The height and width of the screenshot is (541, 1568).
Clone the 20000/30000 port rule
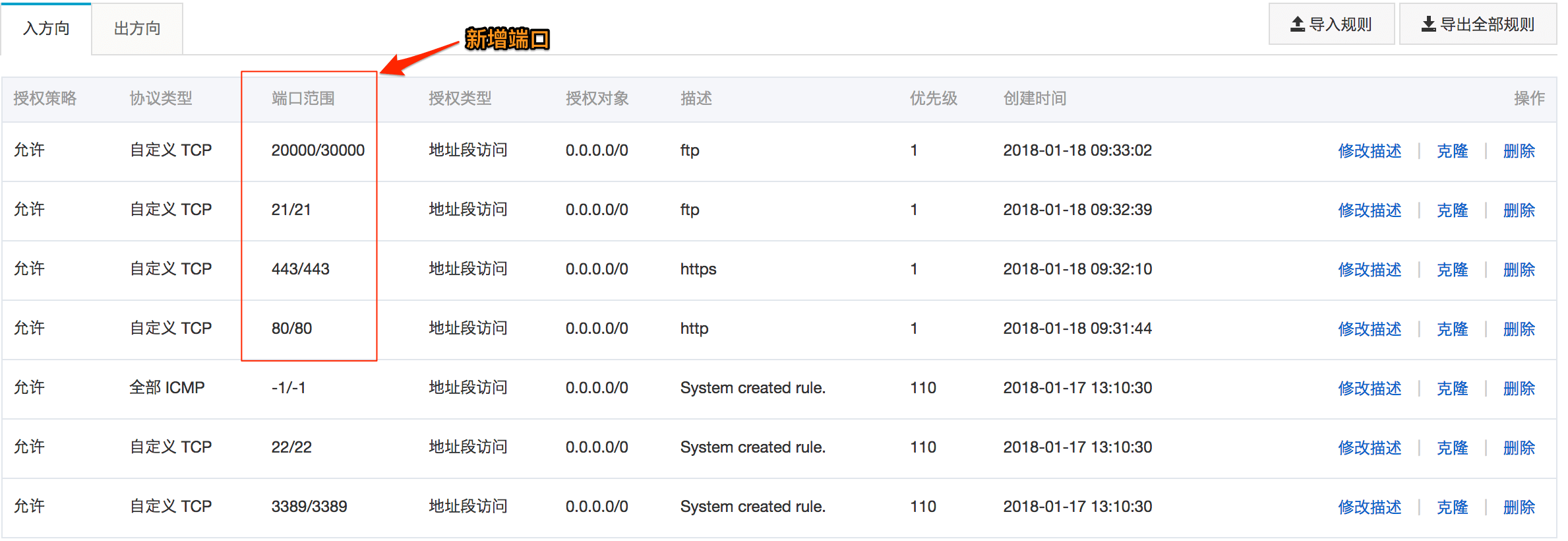coord(1452,150)
